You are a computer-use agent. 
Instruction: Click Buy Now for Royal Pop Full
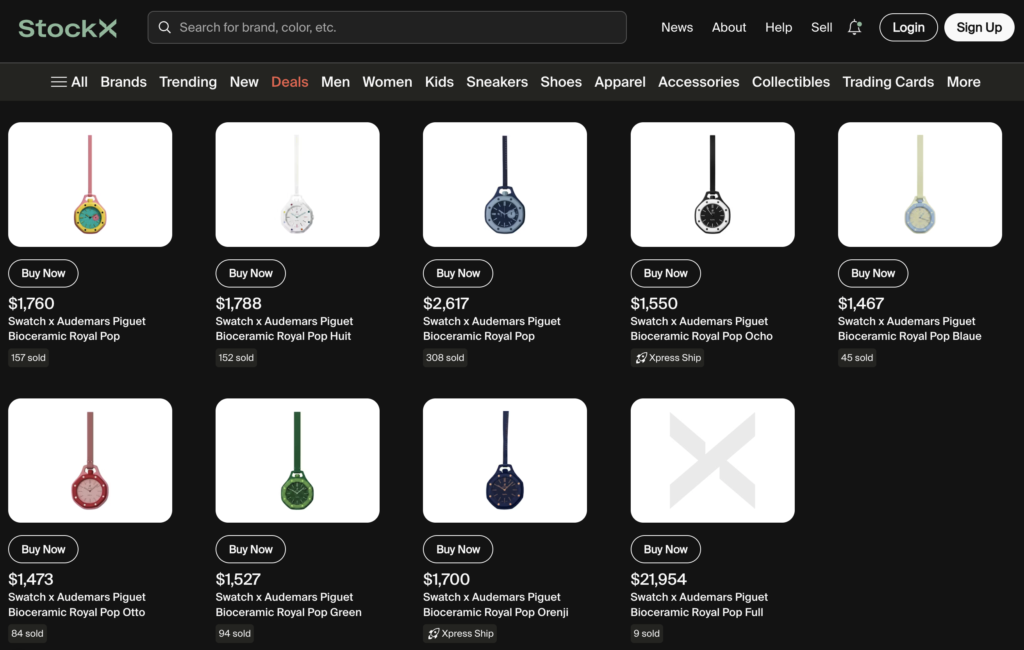[665, 549]
